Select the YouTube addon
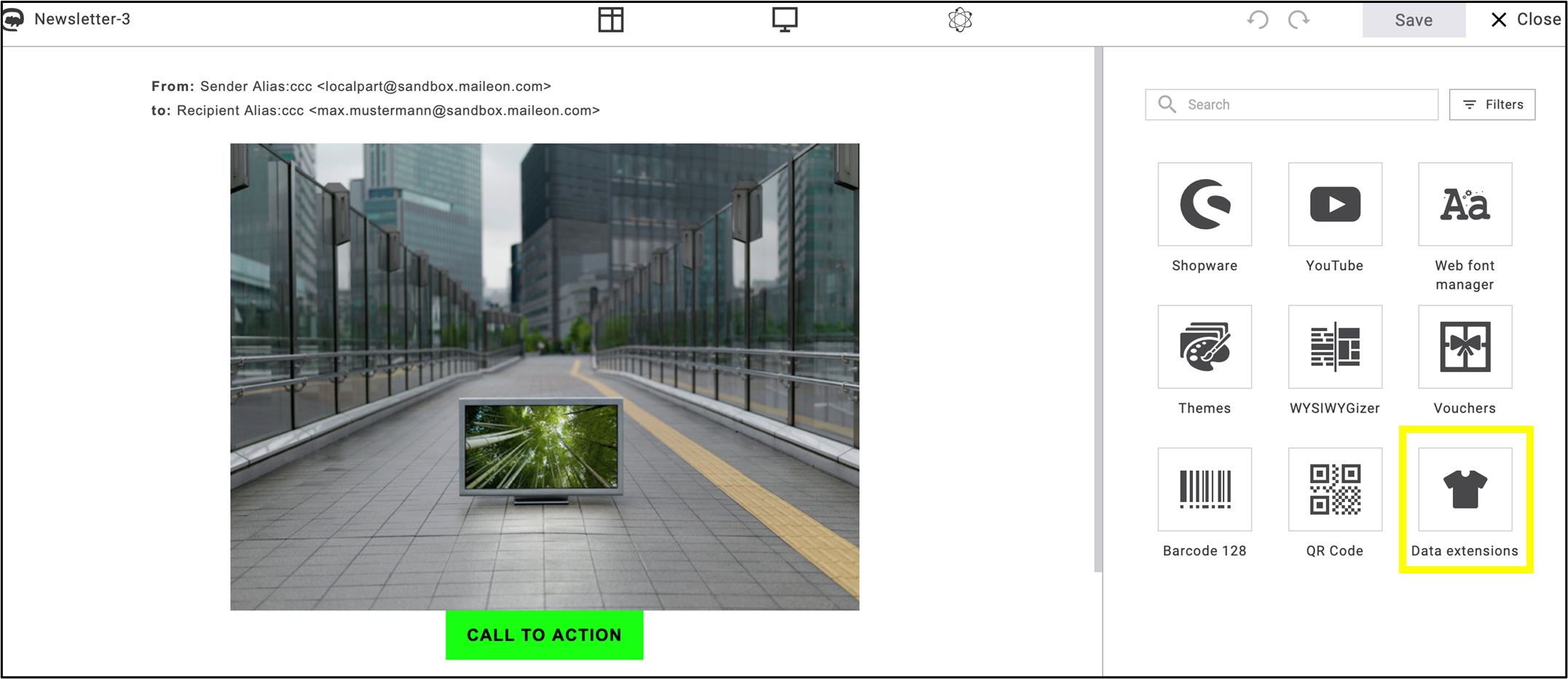This screenshot has width=1568, height=679. tap(1335, 205)
